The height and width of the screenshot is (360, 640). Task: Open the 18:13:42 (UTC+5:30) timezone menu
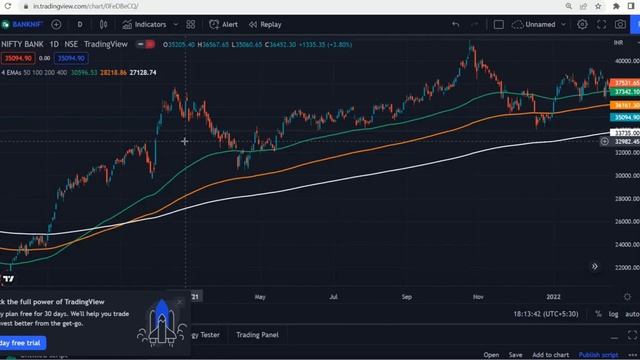coord(546,314)
